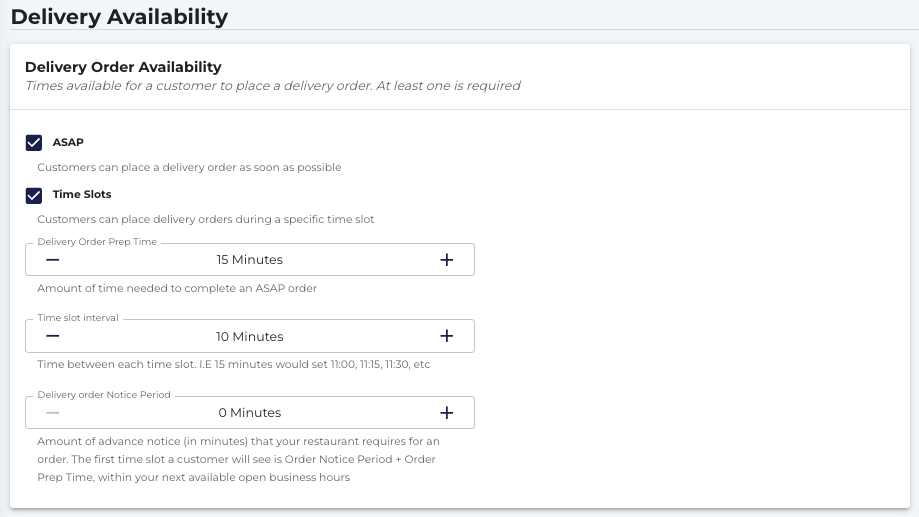Click the Delivery Order Prep Time field label
Screen dimensions: 919x517
(x=97, y=242)
